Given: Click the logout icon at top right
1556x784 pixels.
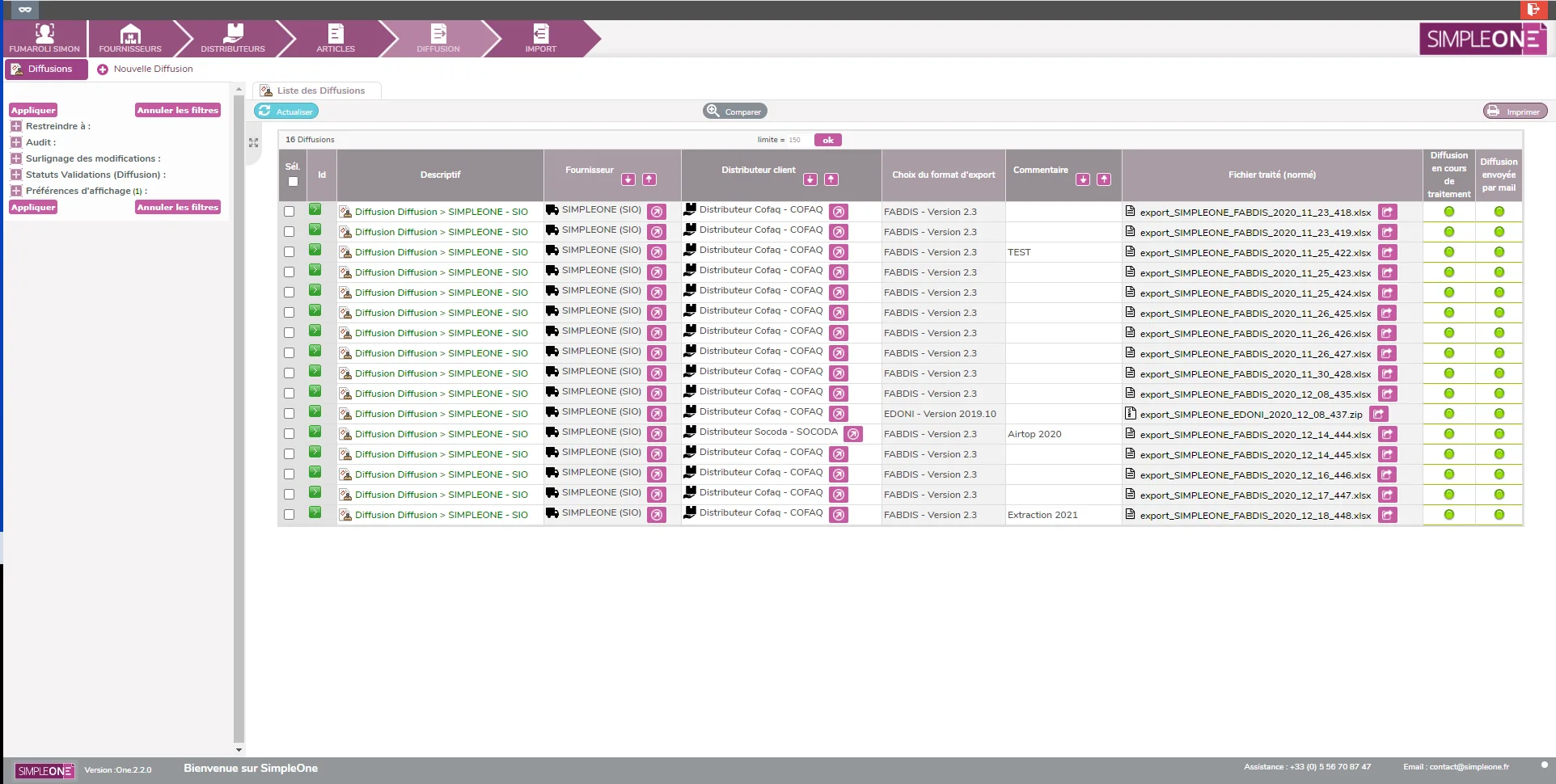Looking at the screenshot, I should point(1533,10).
